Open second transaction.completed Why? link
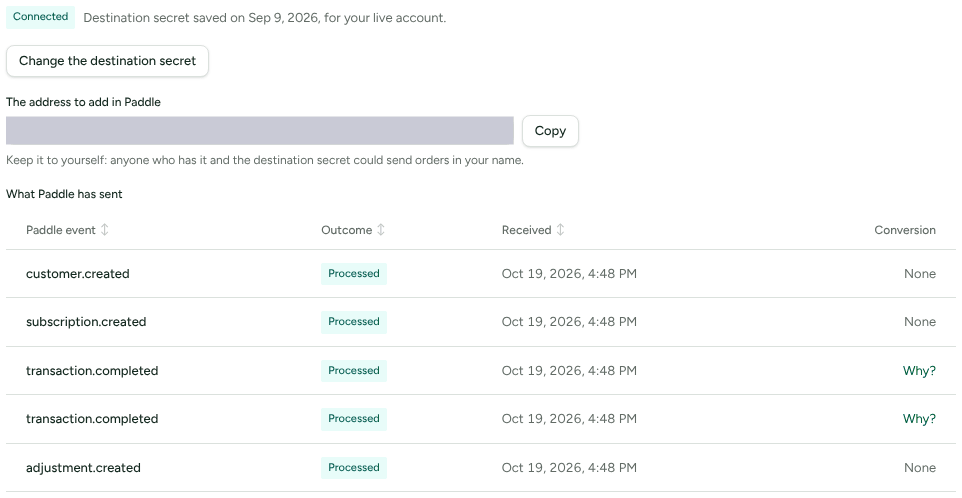The image size is (962, 498). 919,419
